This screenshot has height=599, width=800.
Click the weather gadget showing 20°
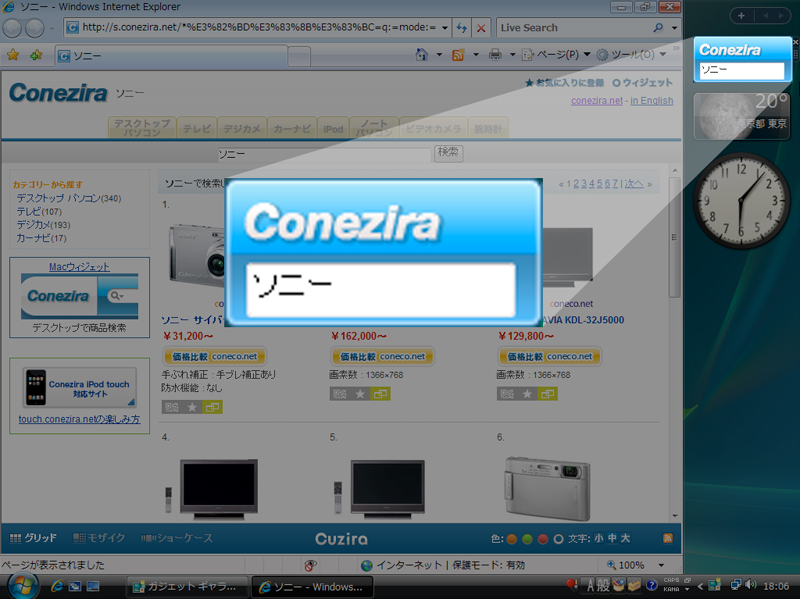click(742, 116)
